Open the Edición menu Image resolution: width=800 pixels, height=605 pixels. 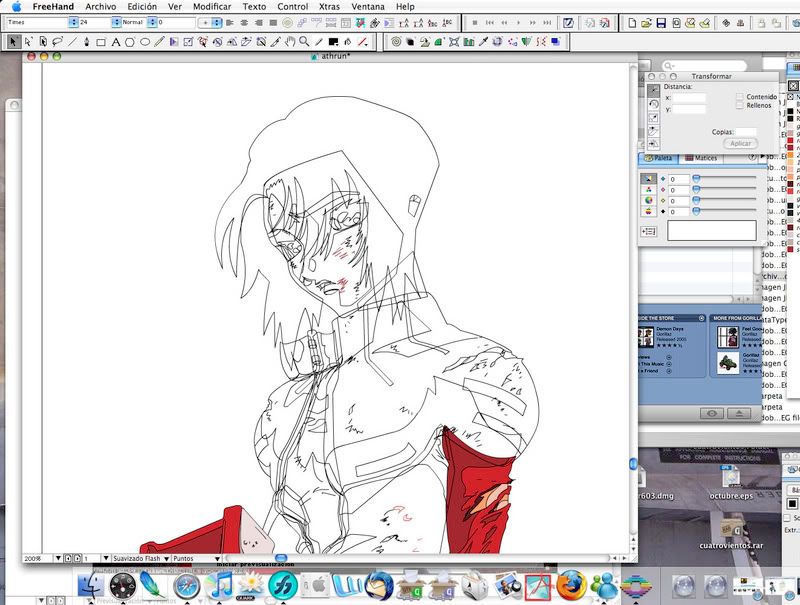[x=142, y=7]
